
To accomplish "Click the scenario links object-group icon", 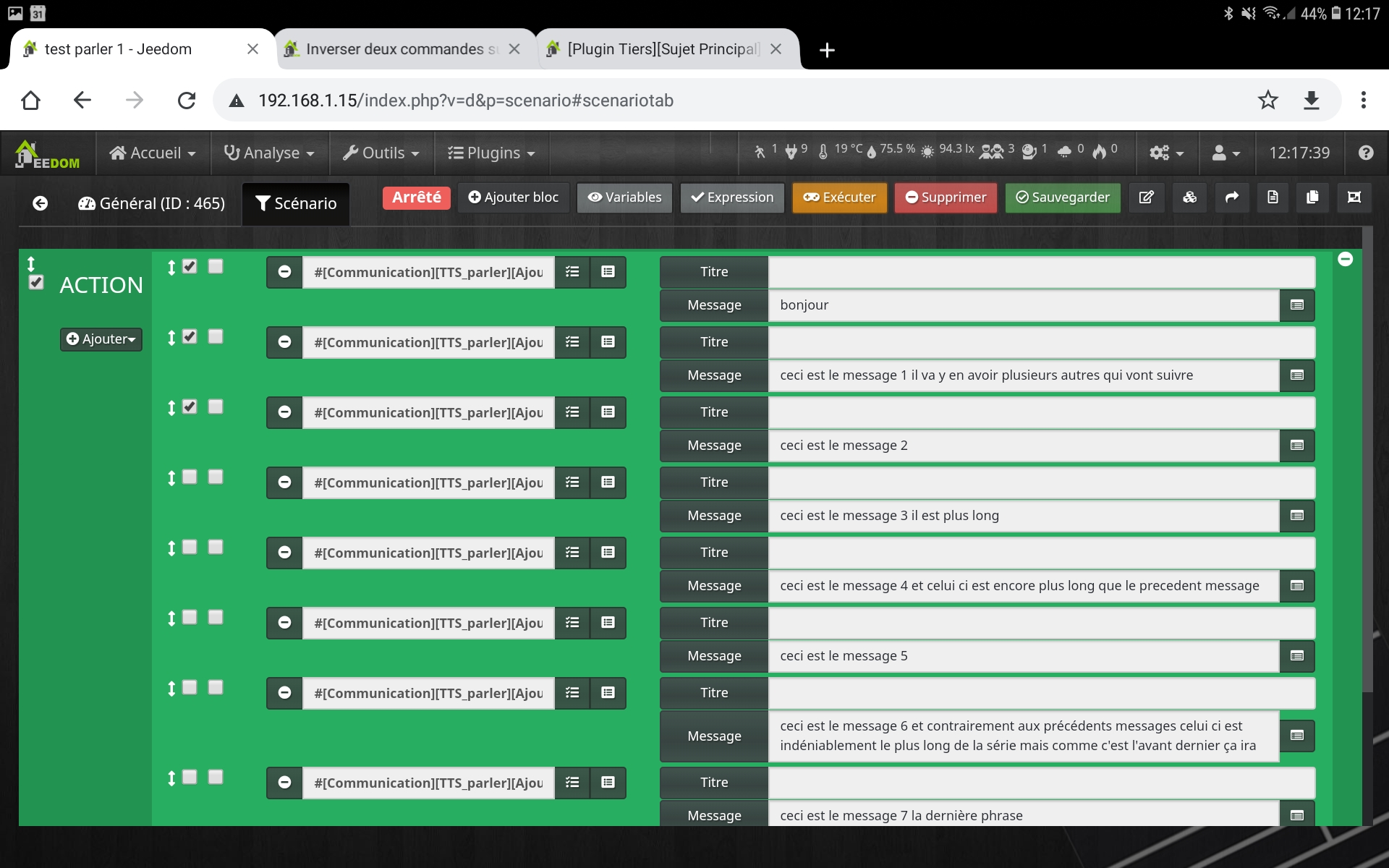I will [x=1354, y=197].
